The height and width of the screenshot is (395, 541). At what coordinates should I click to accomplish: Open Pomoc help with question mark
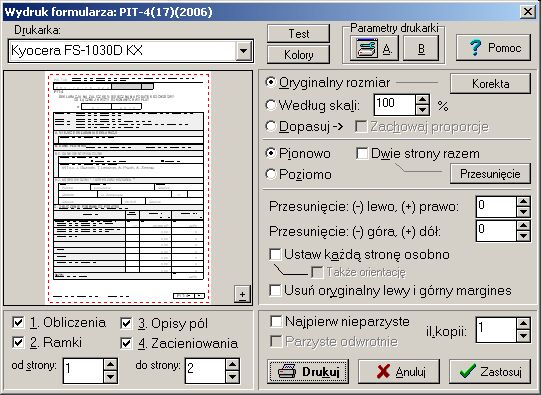[493, 48]
